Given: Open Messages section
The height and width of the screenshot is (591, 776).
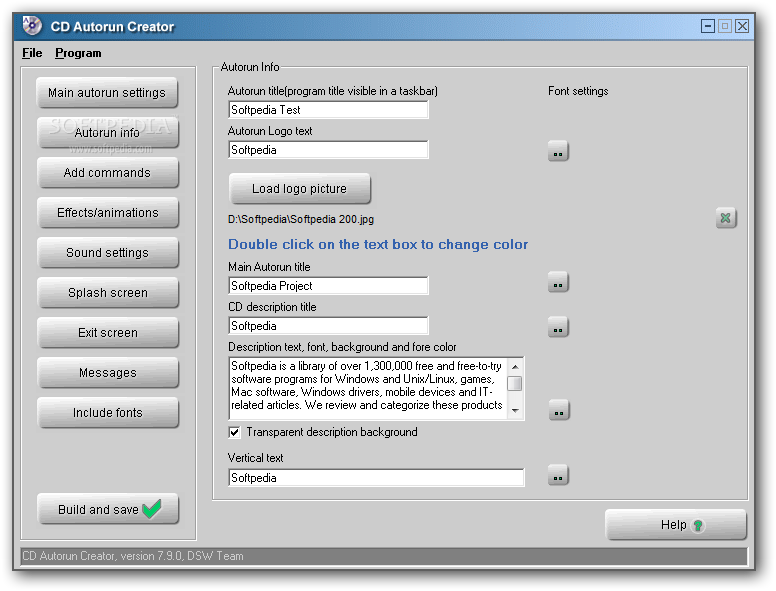Looking at the screenshot, I should point(107,373).
